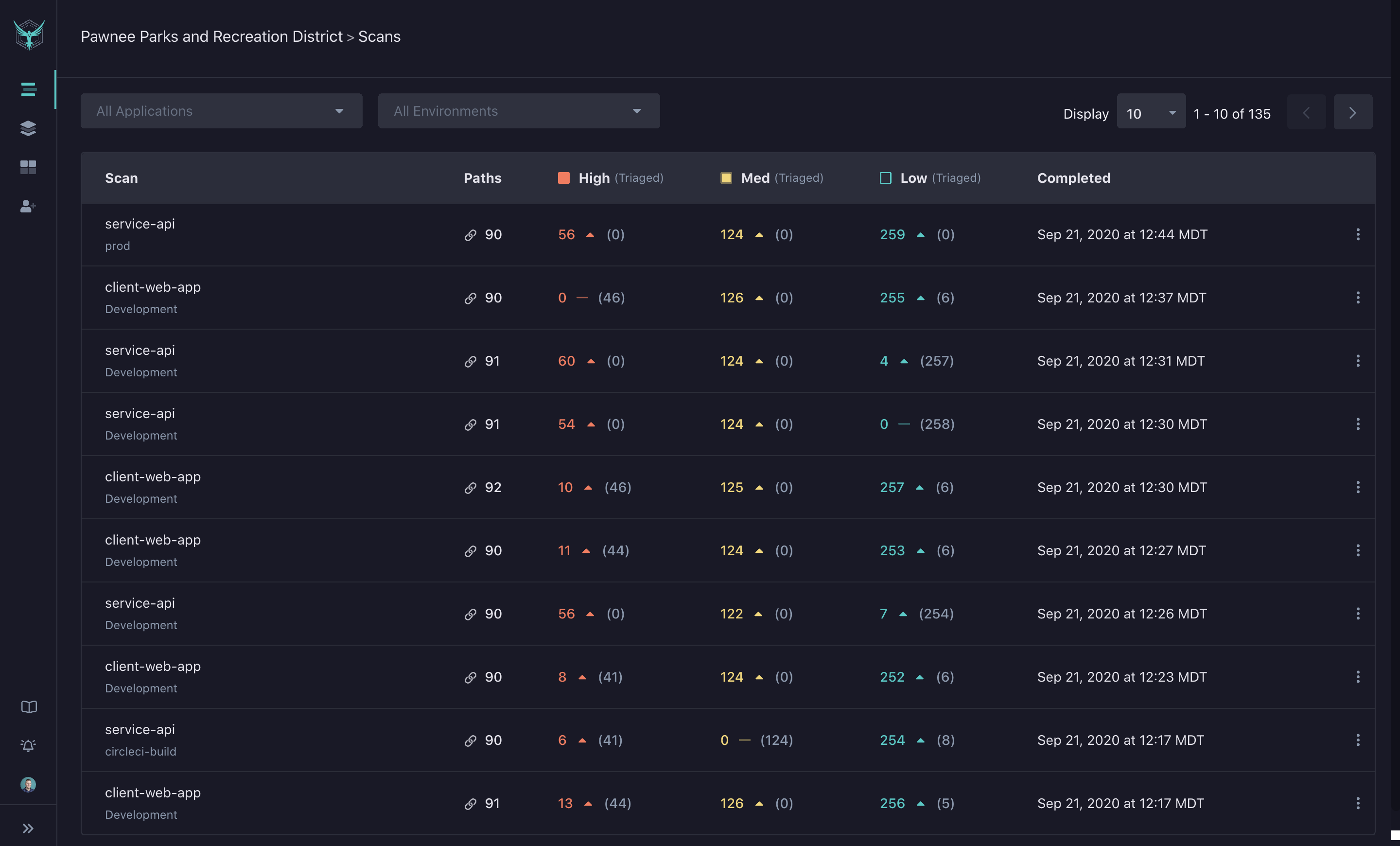Click the dashboard grid icon in sidebar
The width and height of the screenshot is (1400, 846).
coord(27,164)
